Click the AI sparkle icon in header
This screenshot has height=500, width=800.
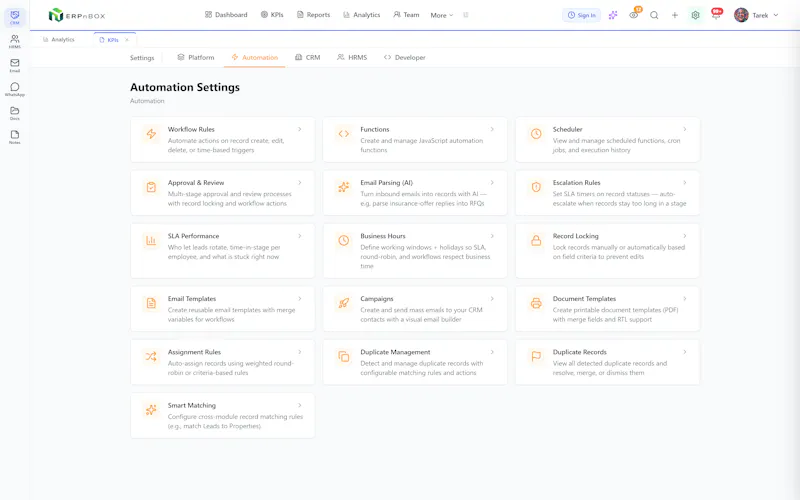pyautogui.click(x=613, y=15)
